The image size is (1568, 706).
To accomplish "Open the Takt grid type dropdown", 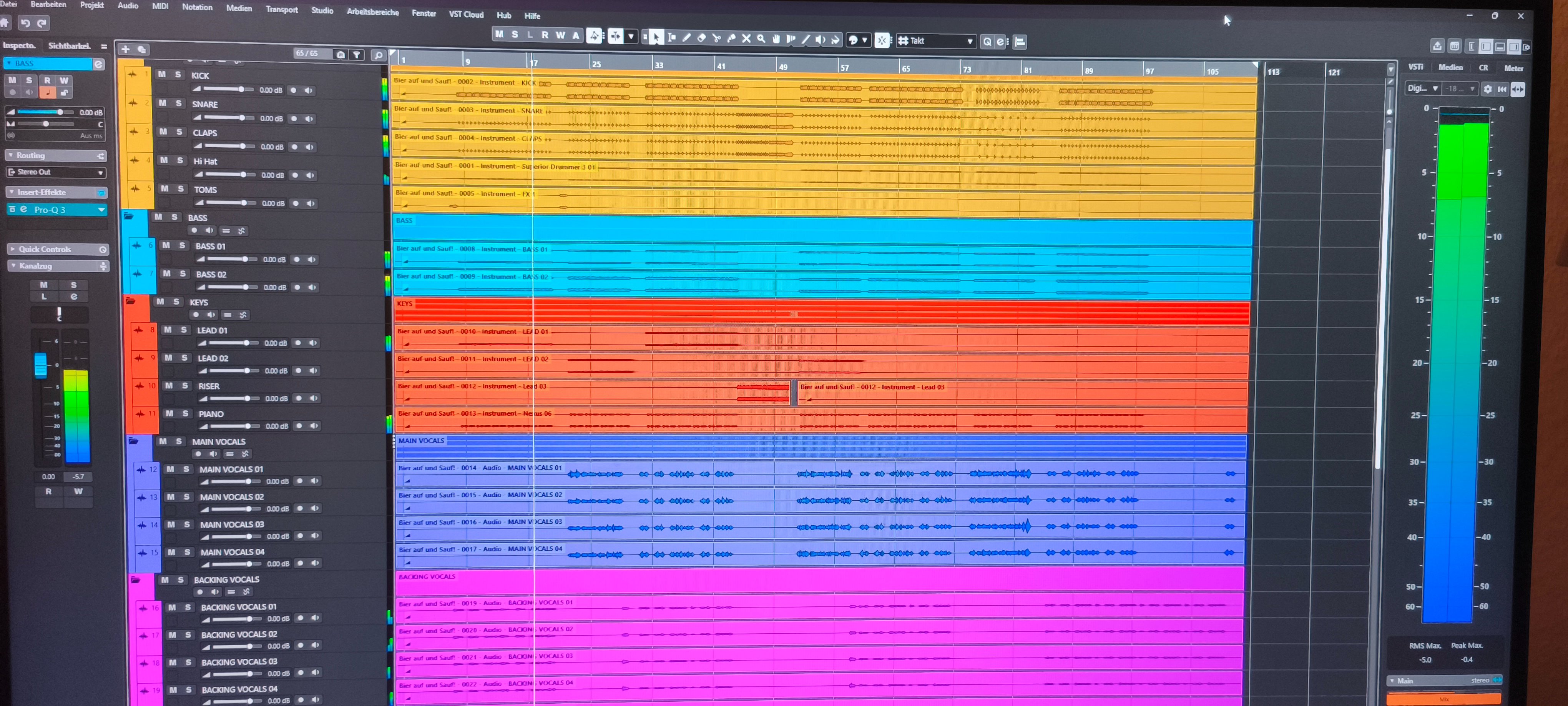I will click(x=970, y=42).
